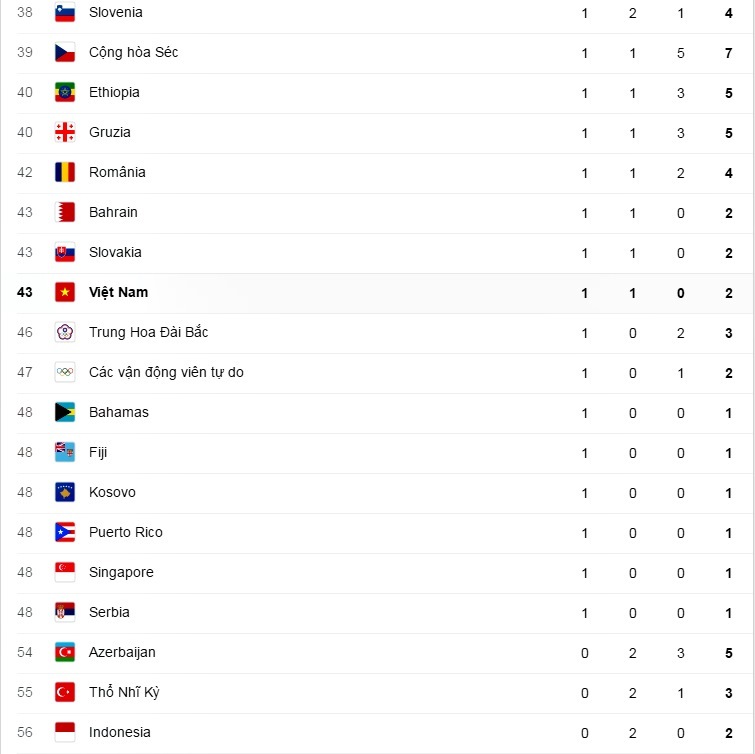Open the România country link
755x754 pixels.
[117, 172]
